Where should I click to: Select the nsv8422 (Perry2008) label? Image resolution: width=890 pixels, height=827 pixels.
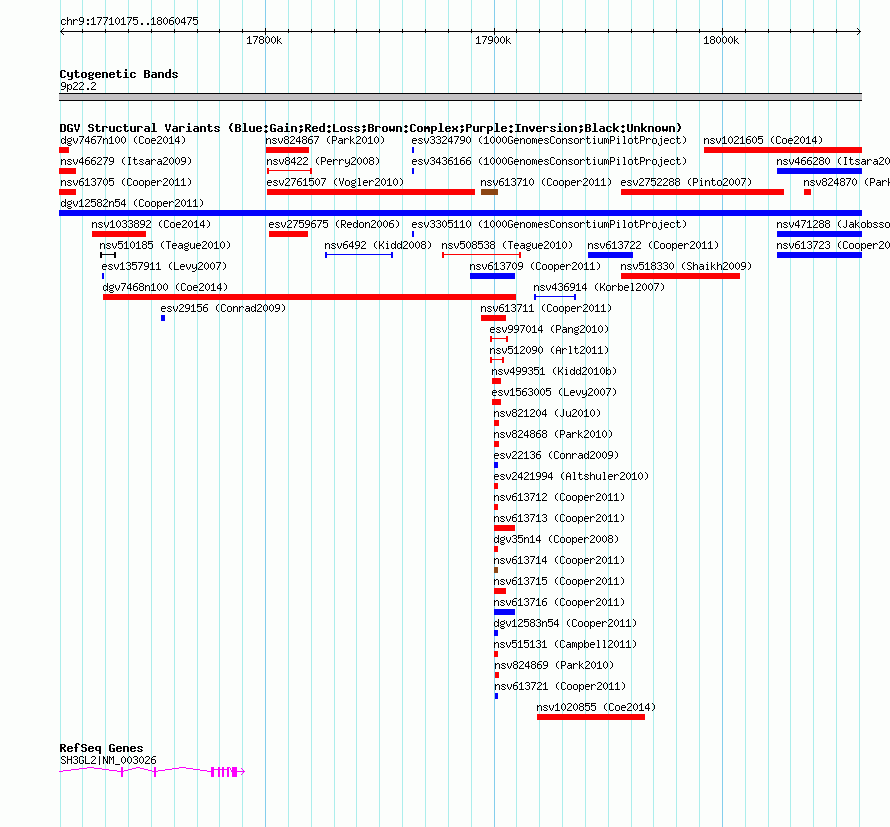point(323,161)
